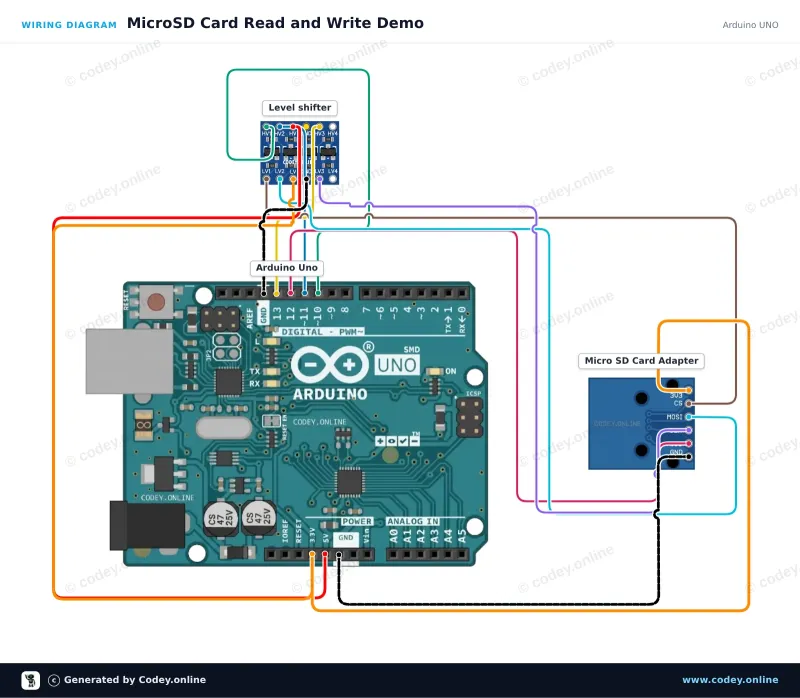Click the level shifter LV4 pin

point(333,179)
